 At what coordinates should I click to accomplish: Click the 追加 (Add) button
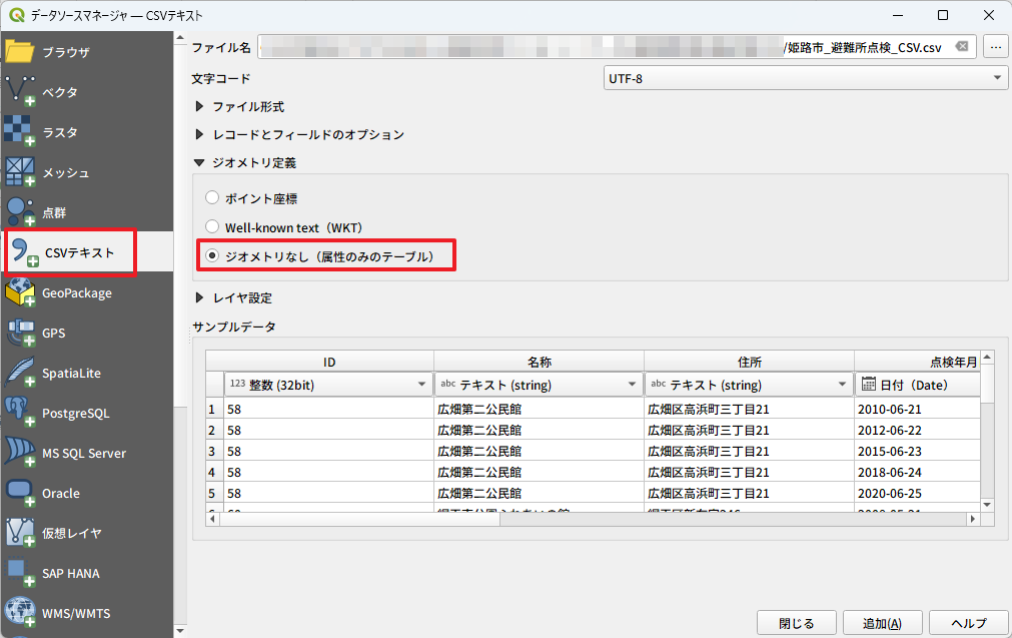pos(881,623)
